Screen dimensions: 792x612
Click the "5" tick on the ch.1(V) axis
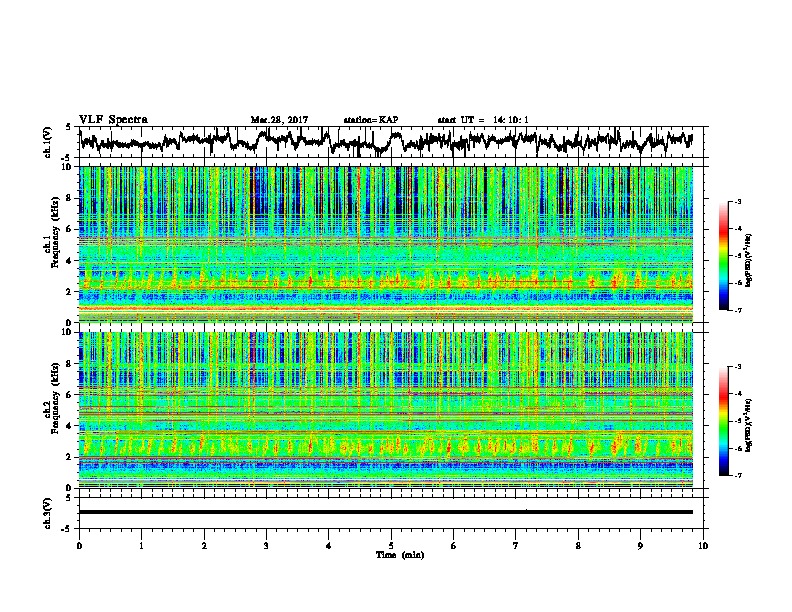(x=69, y=127)
